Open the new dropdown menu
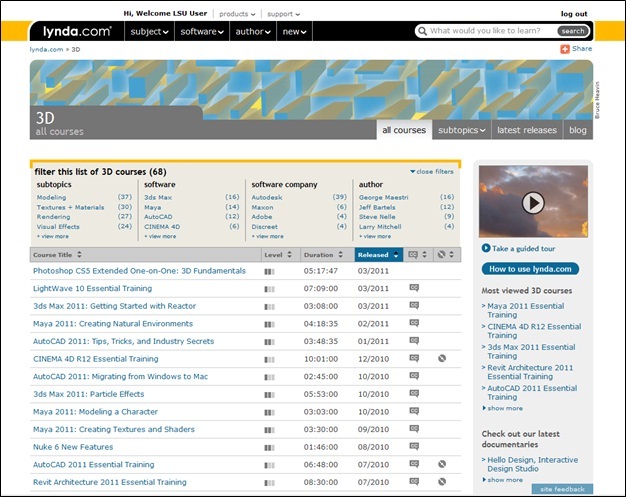 [x=294, y=32]
